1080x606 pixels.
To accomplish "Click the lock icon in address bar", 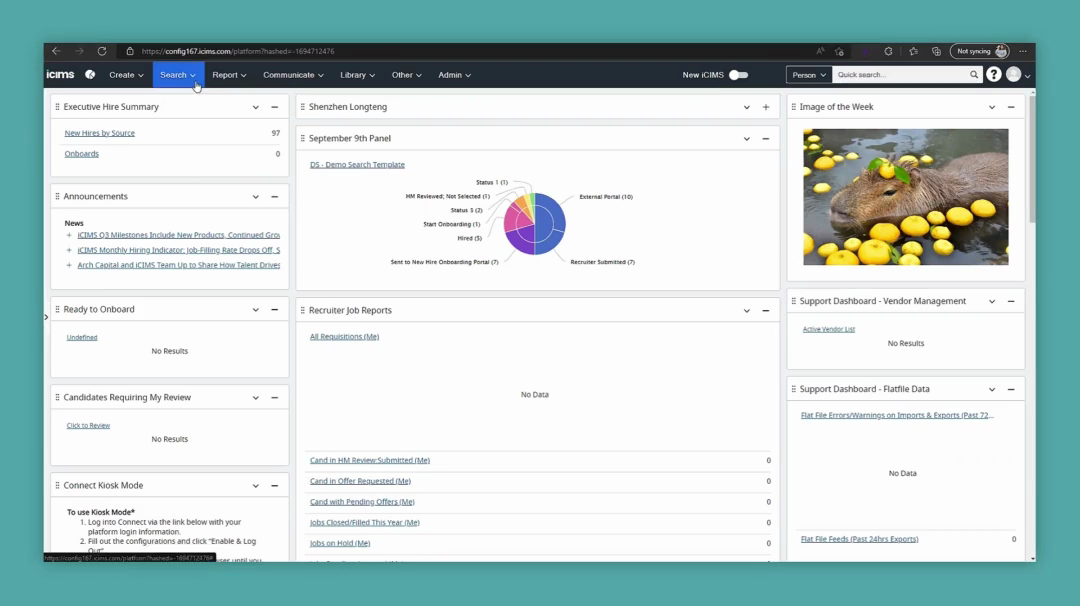I will pos(129,51).
